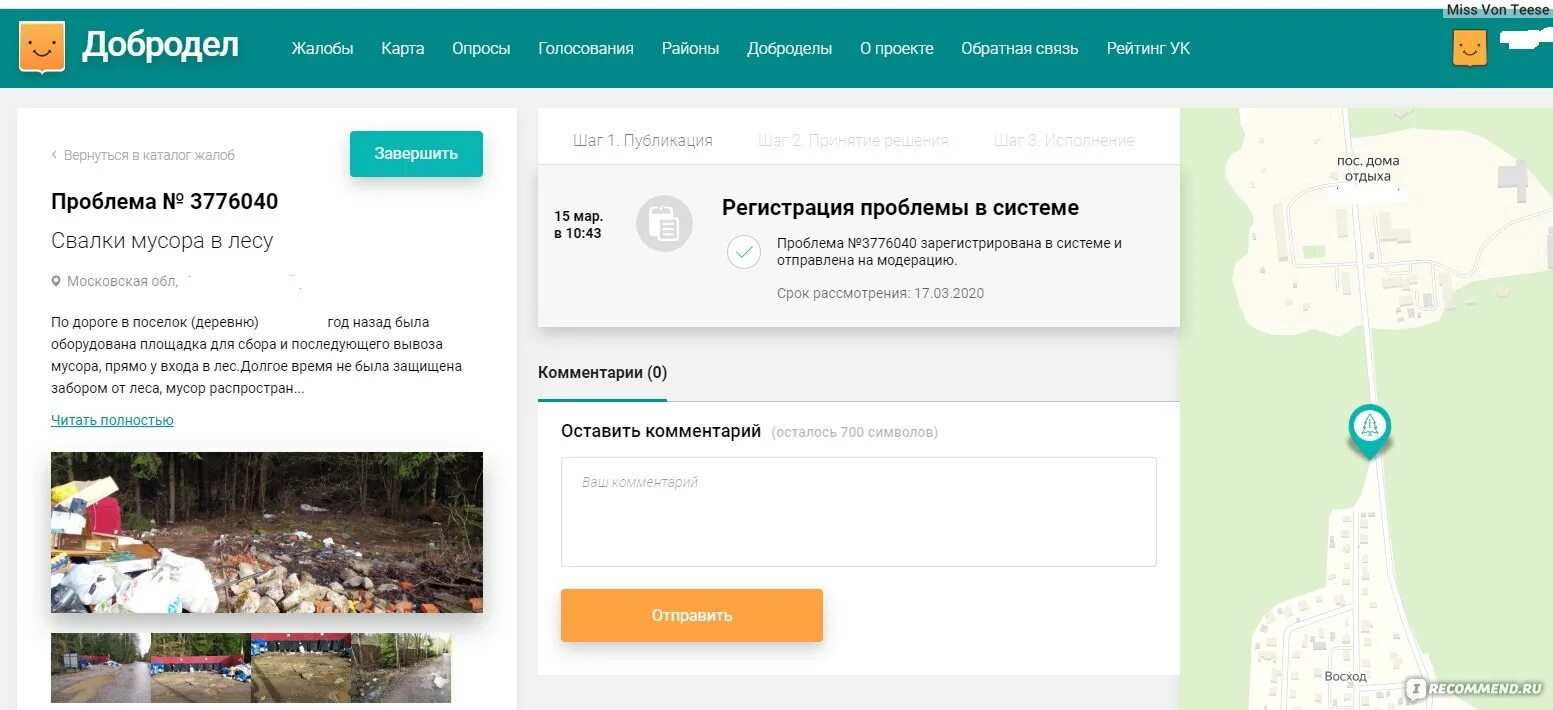Click the 15 мар. в 10:43 timestamp
Screen dimensions: 1553x710
click(578, 225)
